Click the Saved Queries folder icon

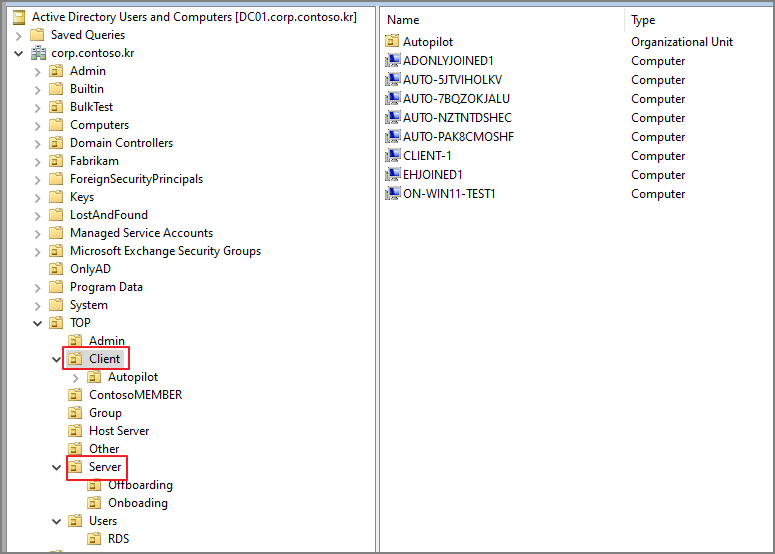click(37, 35)
